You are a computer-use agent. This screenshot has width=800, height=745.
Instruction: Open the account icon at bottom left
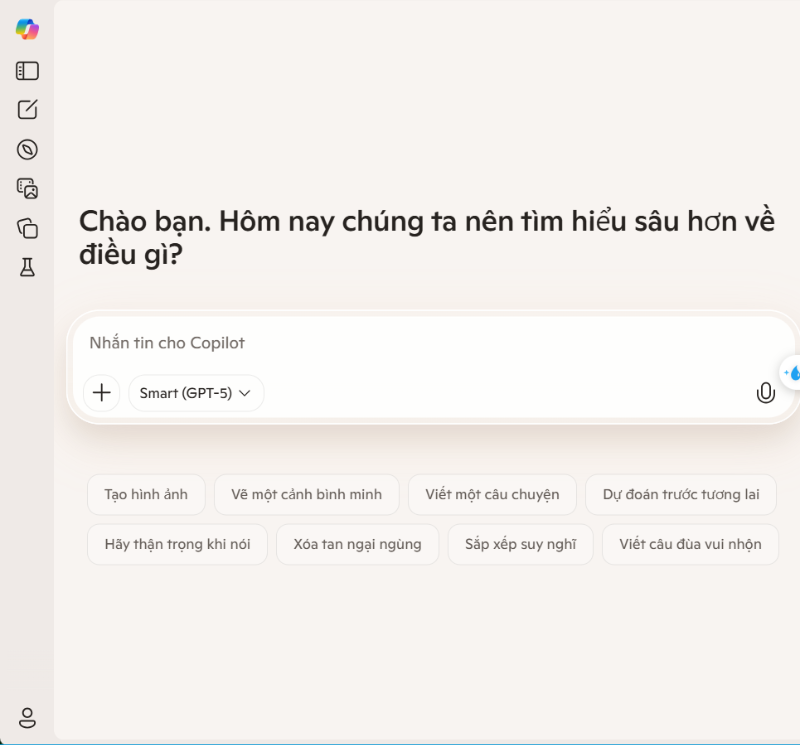pyautogui.click(x=28, y=718)
